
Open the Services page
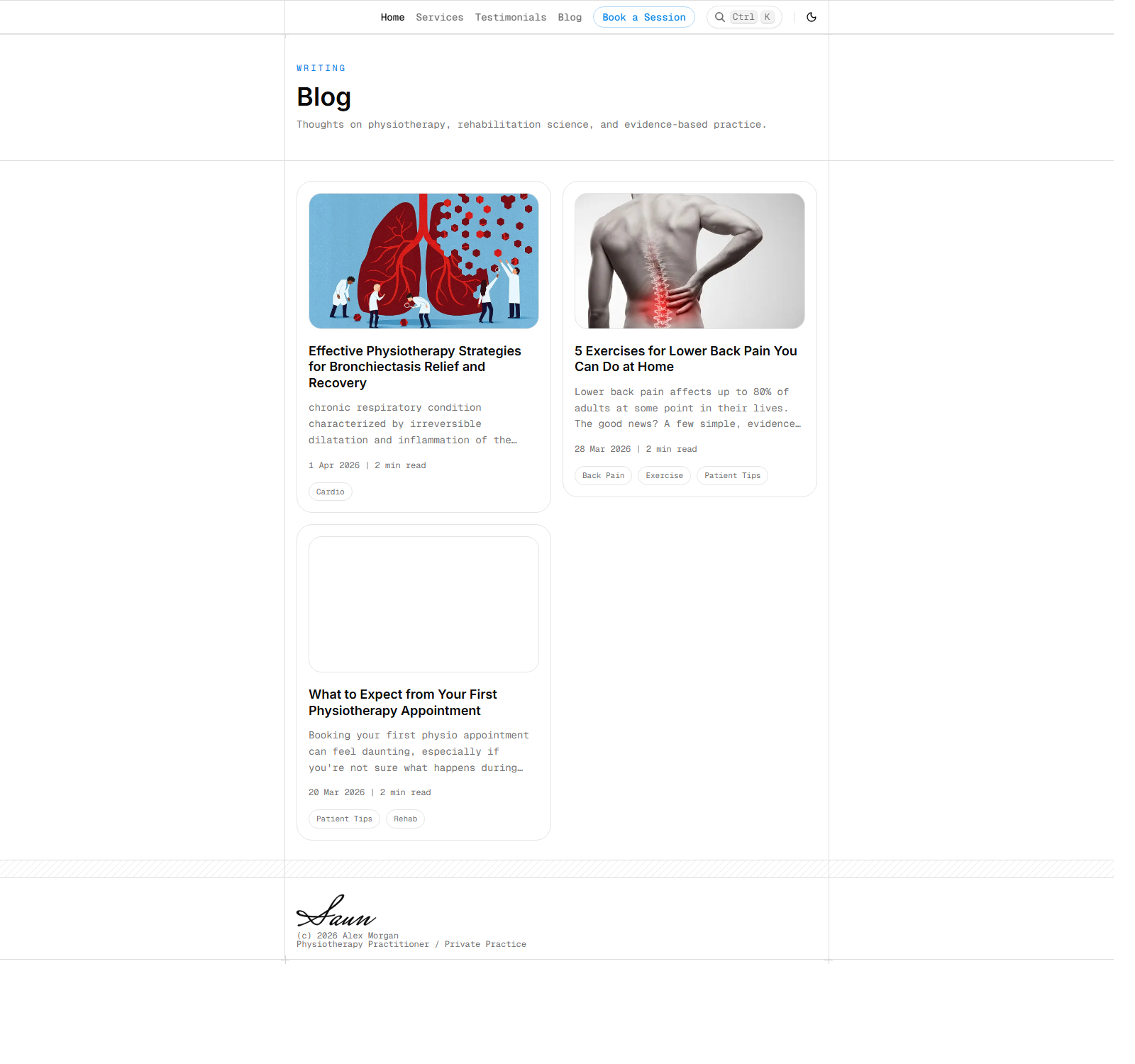[x=440, y=17]
